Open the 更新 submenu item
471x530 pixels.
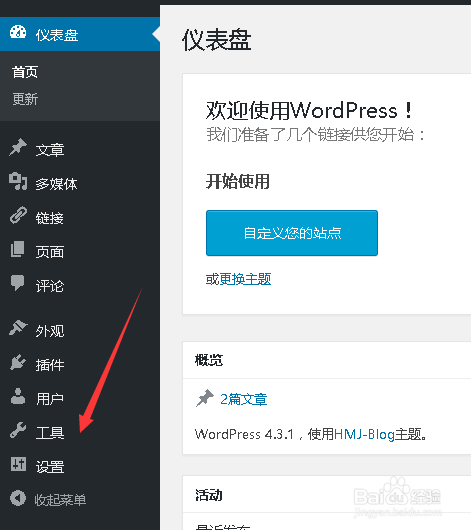(x=25, y=99)
